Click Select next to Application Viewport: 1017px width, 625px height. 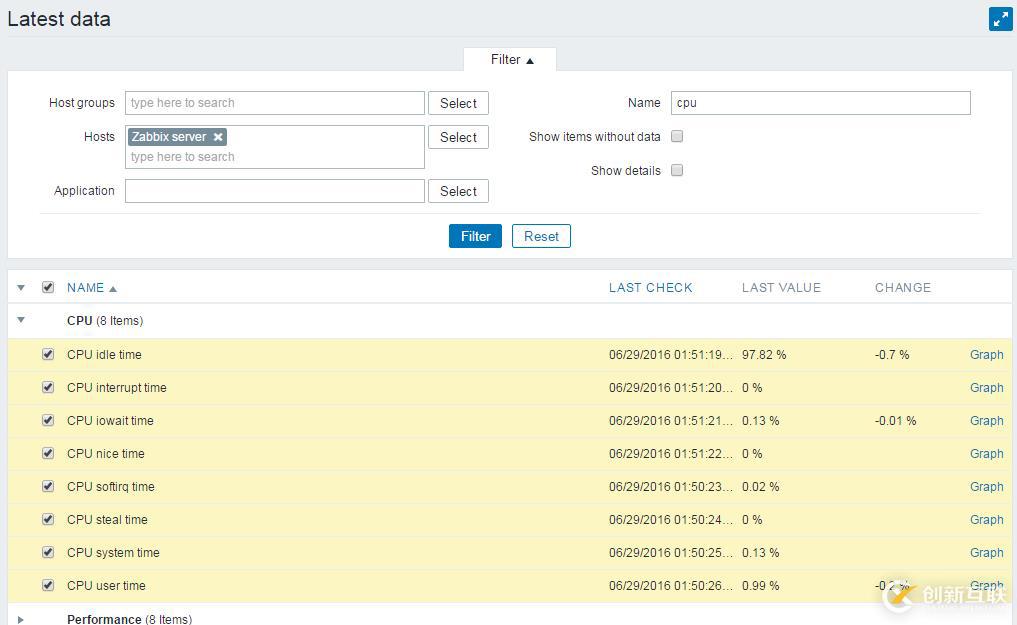(x=457, y=191)
